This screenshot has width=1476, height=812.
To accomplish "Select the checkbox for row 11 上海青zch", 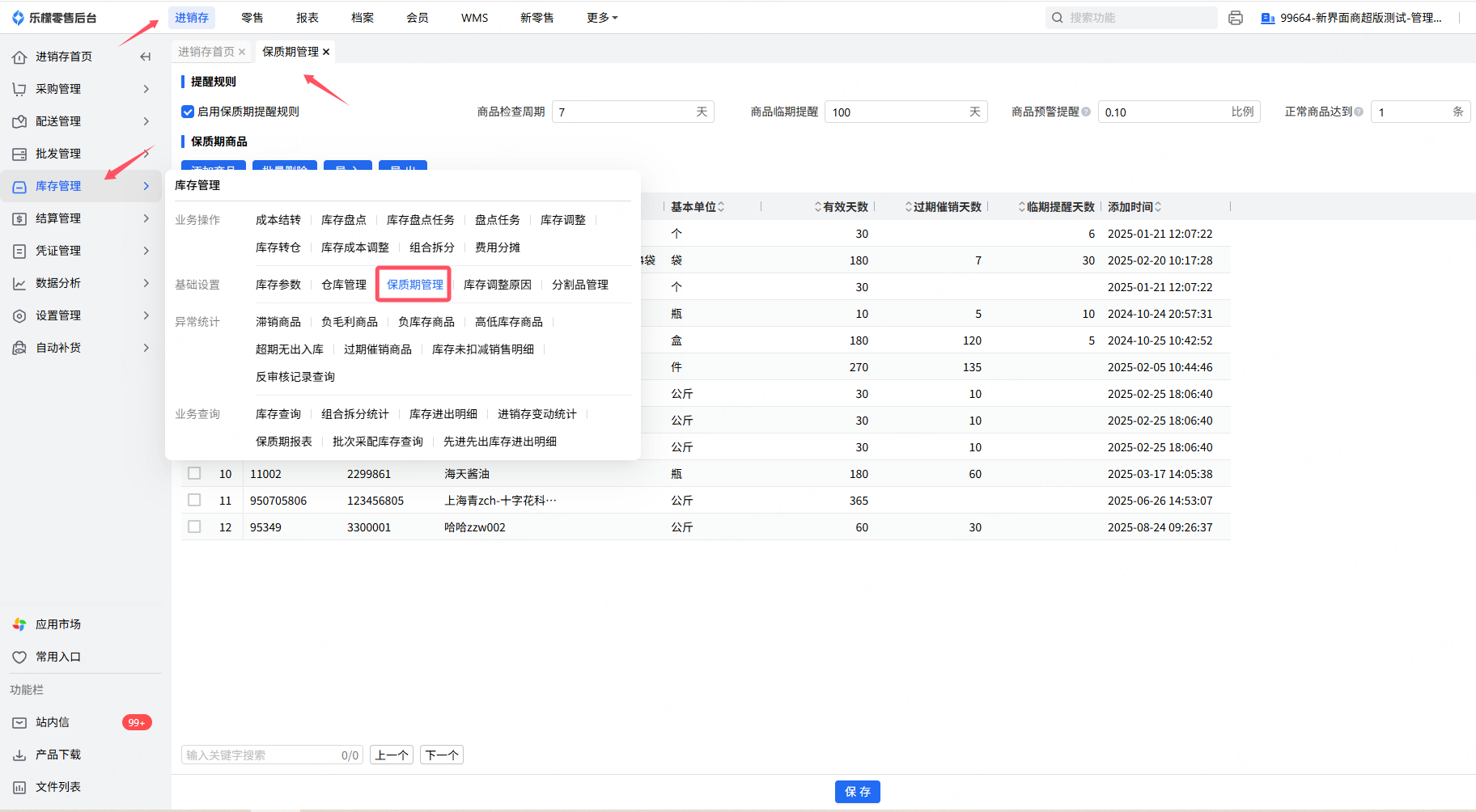I will point(194,500).
